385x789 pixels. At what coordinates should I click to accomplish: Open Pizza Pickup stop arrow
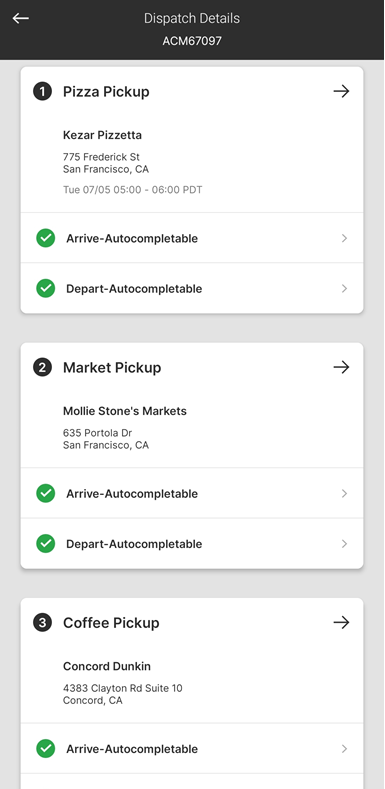[341, 91]
